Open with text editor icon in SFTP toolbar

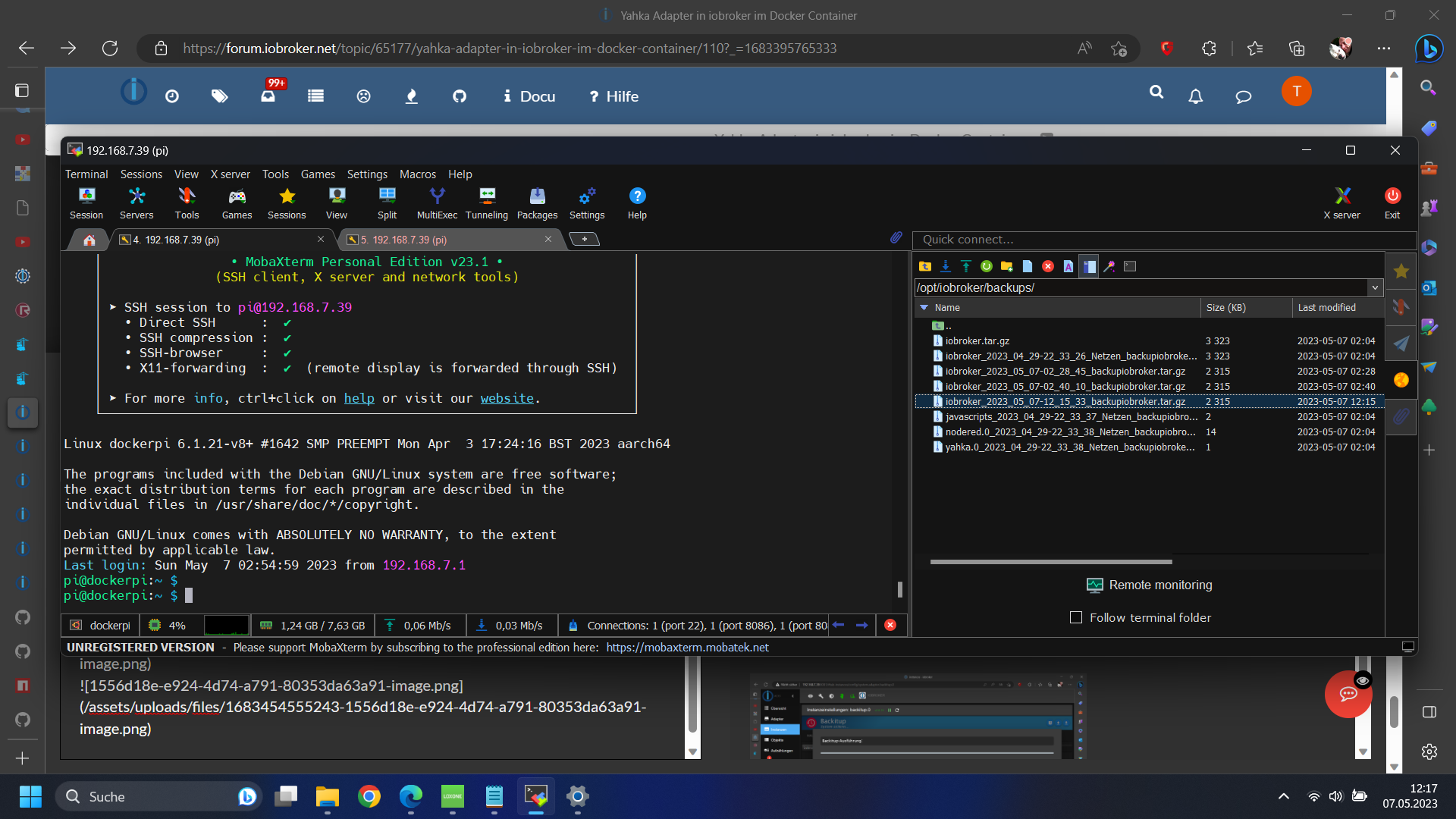pyautogui.click(x=1068, y=266)
